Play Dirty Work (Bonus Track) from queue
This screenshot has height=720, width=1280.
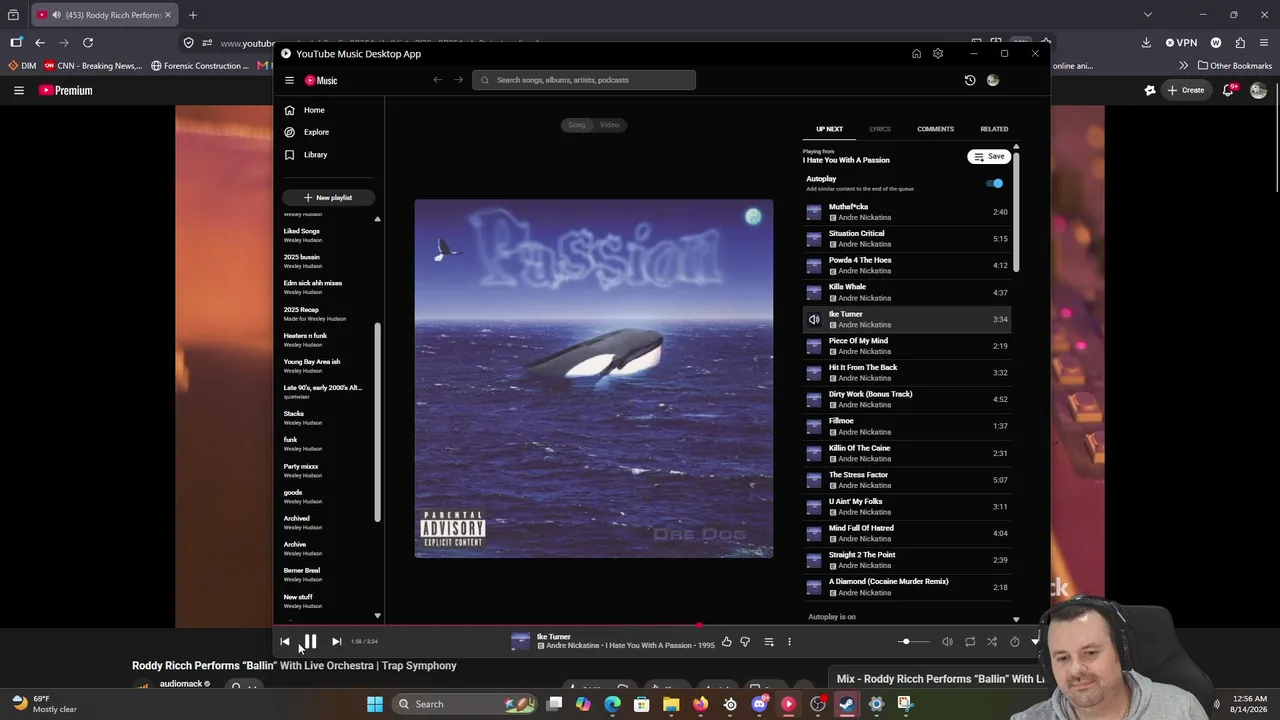(907, 399)
